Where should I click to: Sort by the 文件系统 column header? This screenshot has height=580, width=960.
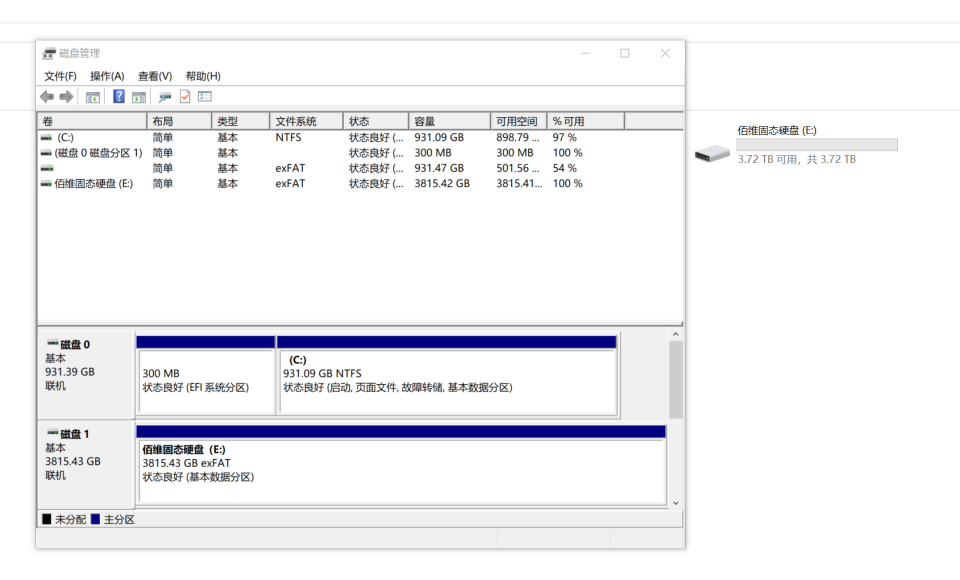coord(306,121)
